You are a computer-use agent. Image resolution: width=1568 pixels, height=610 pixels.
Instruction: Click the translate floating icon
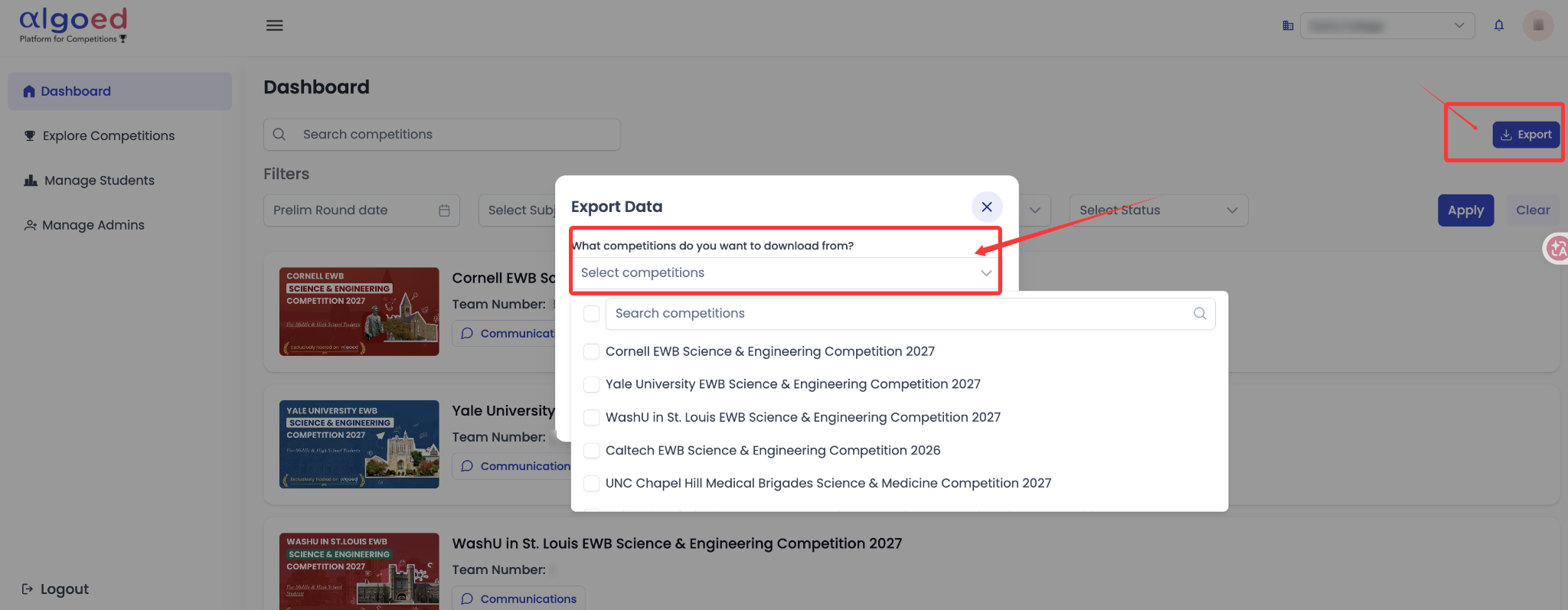[x=1557, y=249]
